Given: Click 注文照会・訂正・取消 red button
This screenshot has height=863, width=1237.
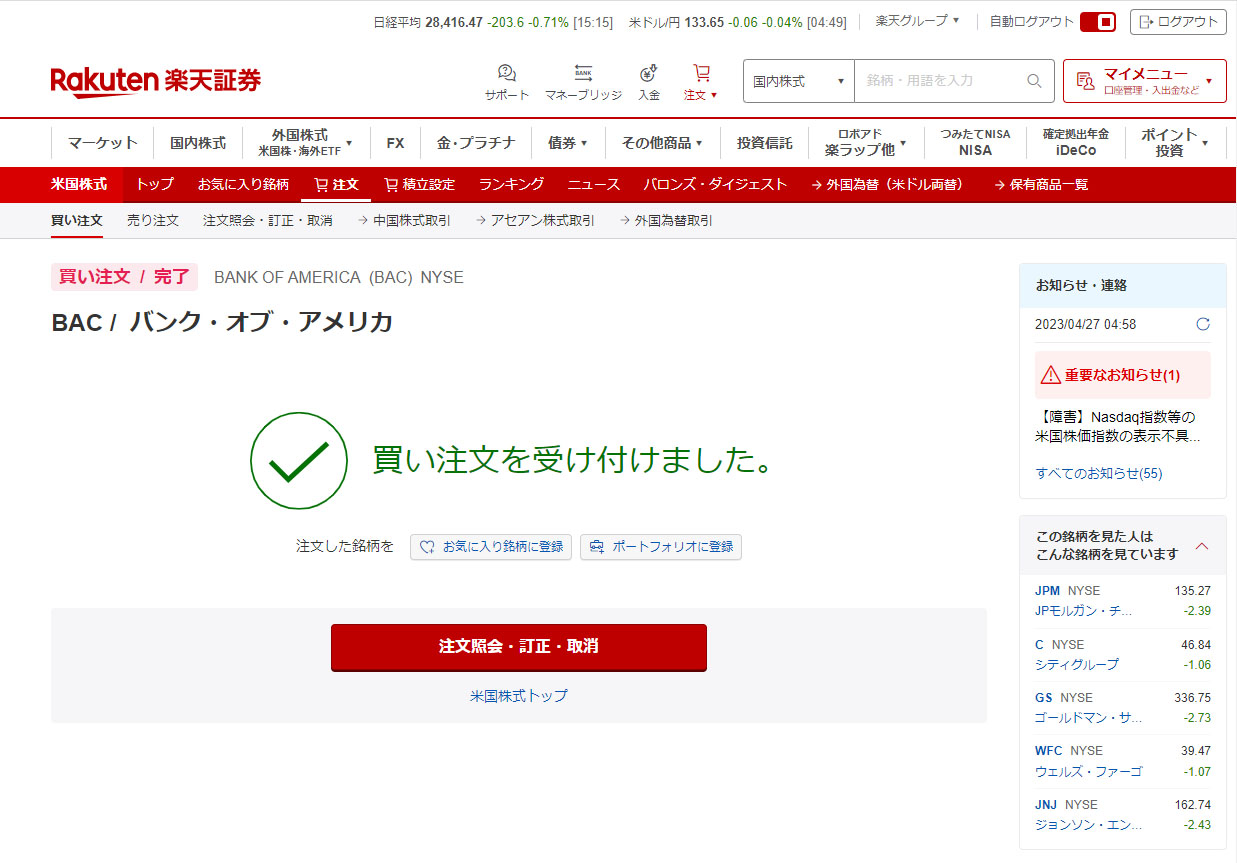Looking at the screenshot, I should (518, 646).
